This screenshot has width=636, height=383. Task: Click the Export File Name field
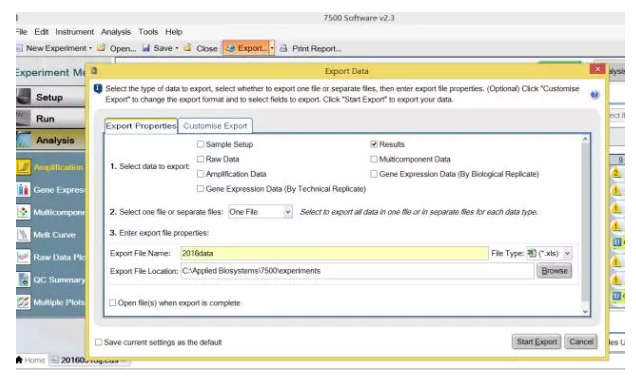click(x=334, y=253)
